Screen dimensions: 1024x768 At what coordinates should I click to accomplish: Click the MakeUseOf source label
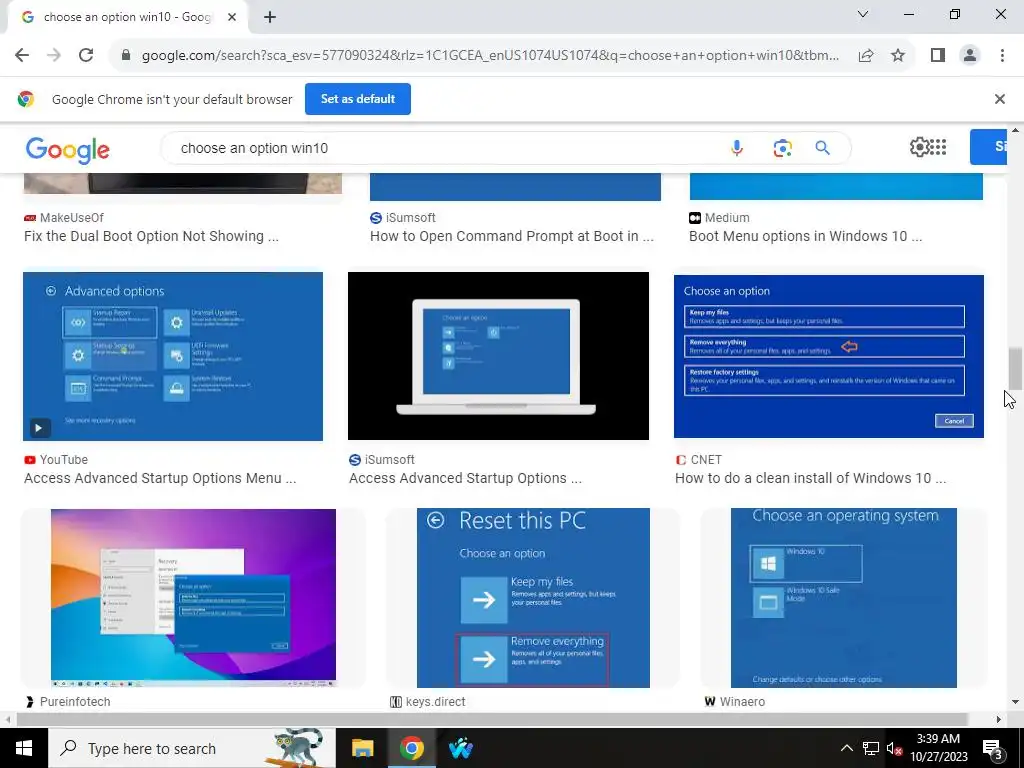pyautogui.click(x=72, y=217)
